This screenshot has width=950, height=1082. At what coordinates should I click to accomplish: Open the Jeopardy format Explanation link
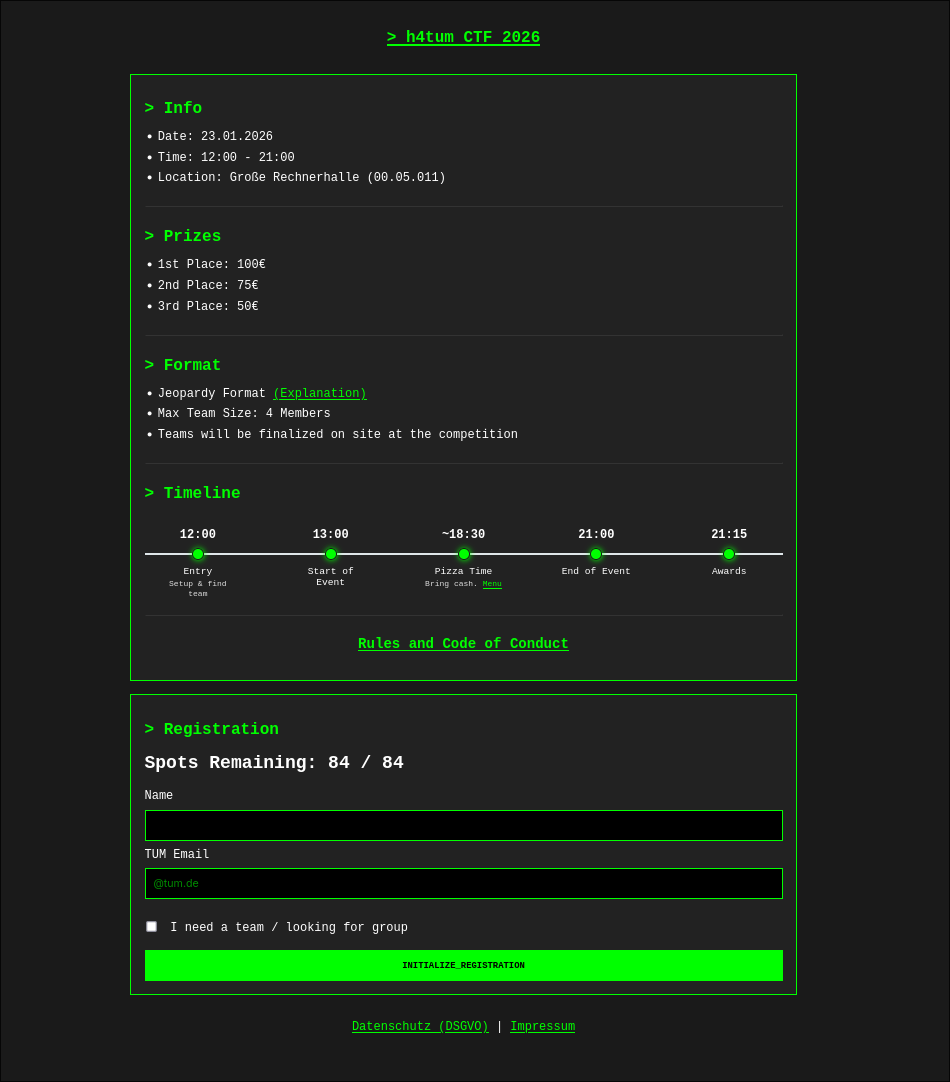click(x=319, y=393)
